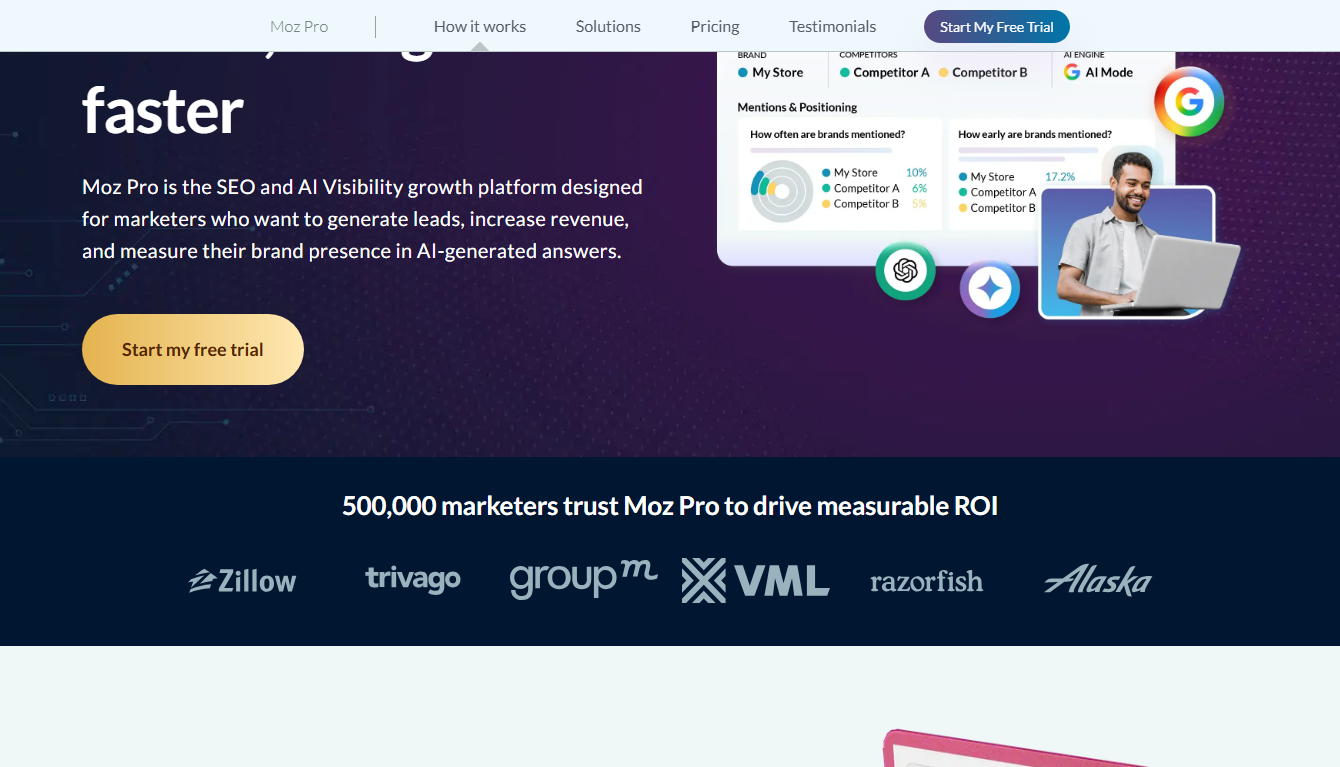The height and width of the screenshot is (767, 1340).
Task: Click the '500,000 marketers trust Moz Pro' heading
Action: (x=670, y=506)
